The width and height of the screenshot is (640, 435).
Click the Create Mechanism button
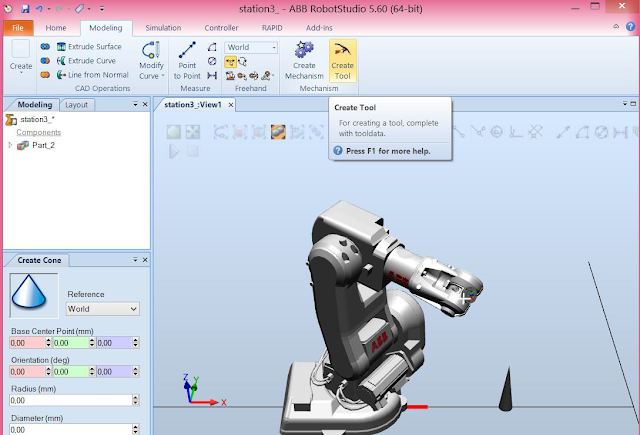(x=304, y=60)
